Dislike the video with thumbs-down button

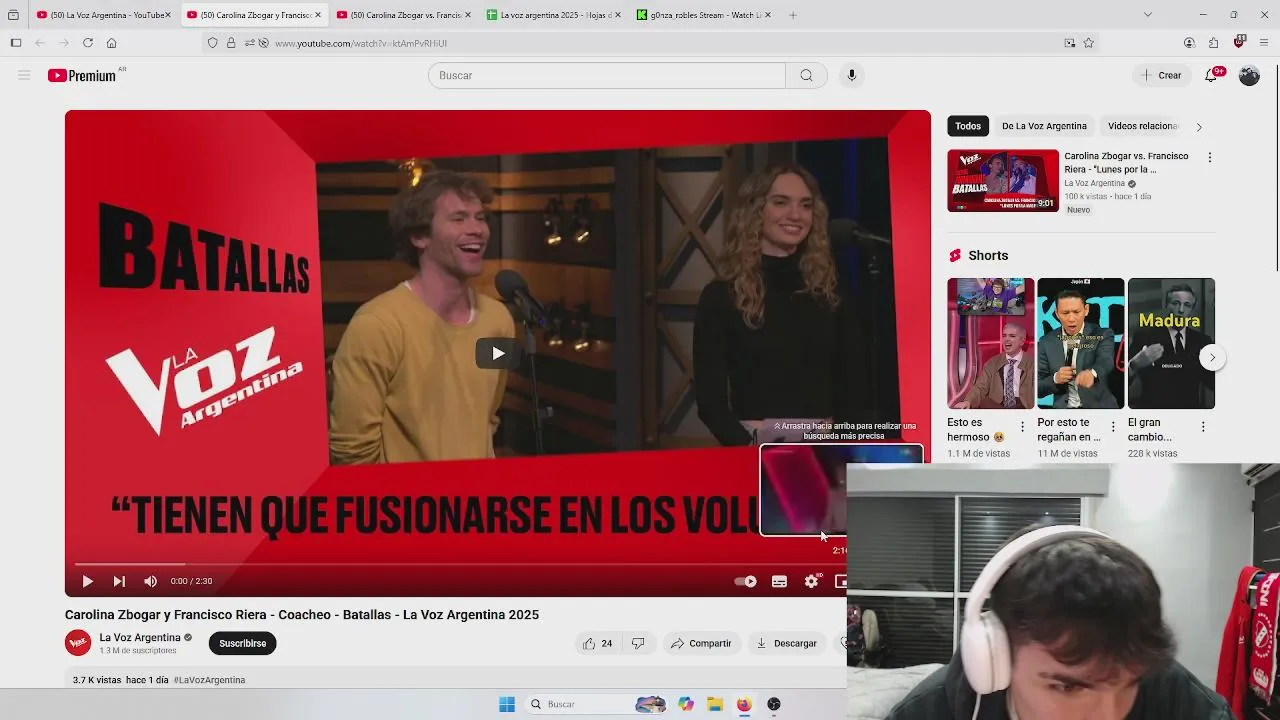point(638,643)
